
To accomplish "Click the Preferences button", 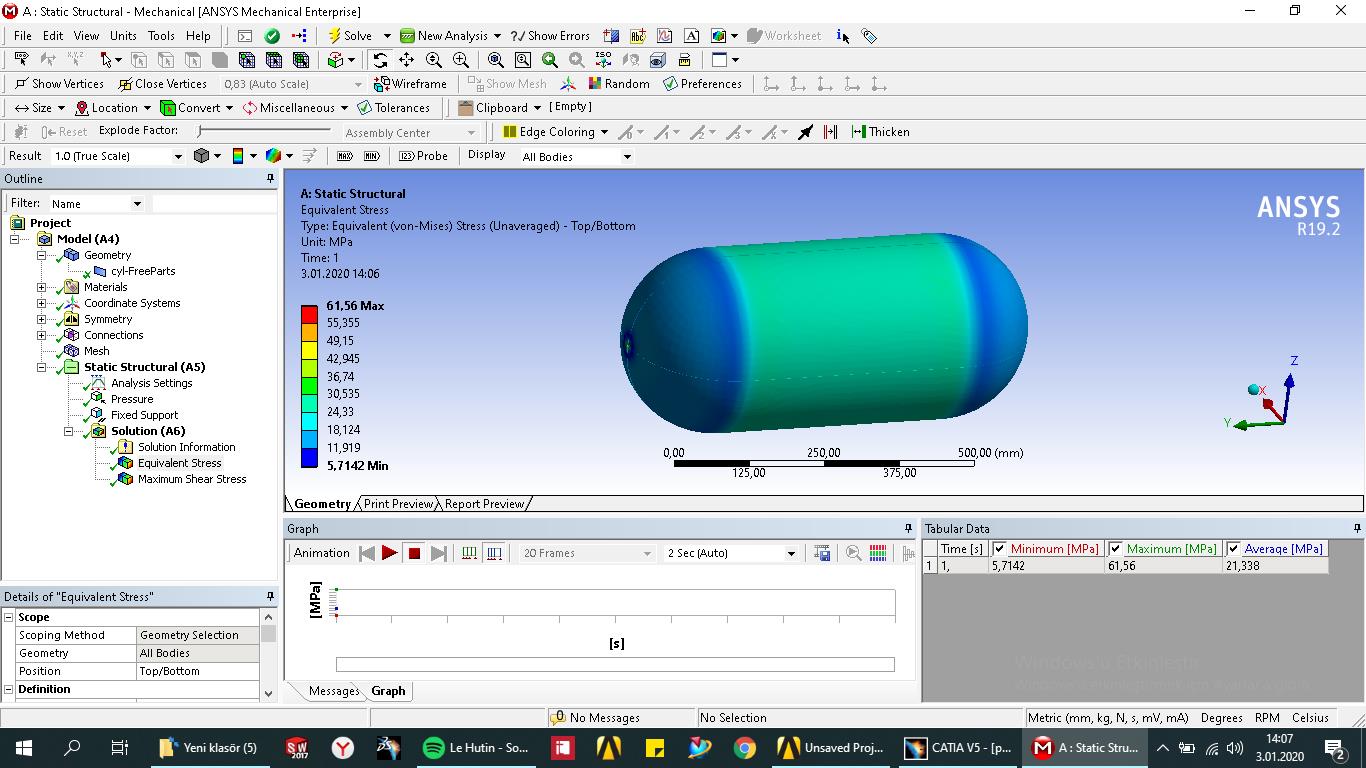I will tap(703, 83).
